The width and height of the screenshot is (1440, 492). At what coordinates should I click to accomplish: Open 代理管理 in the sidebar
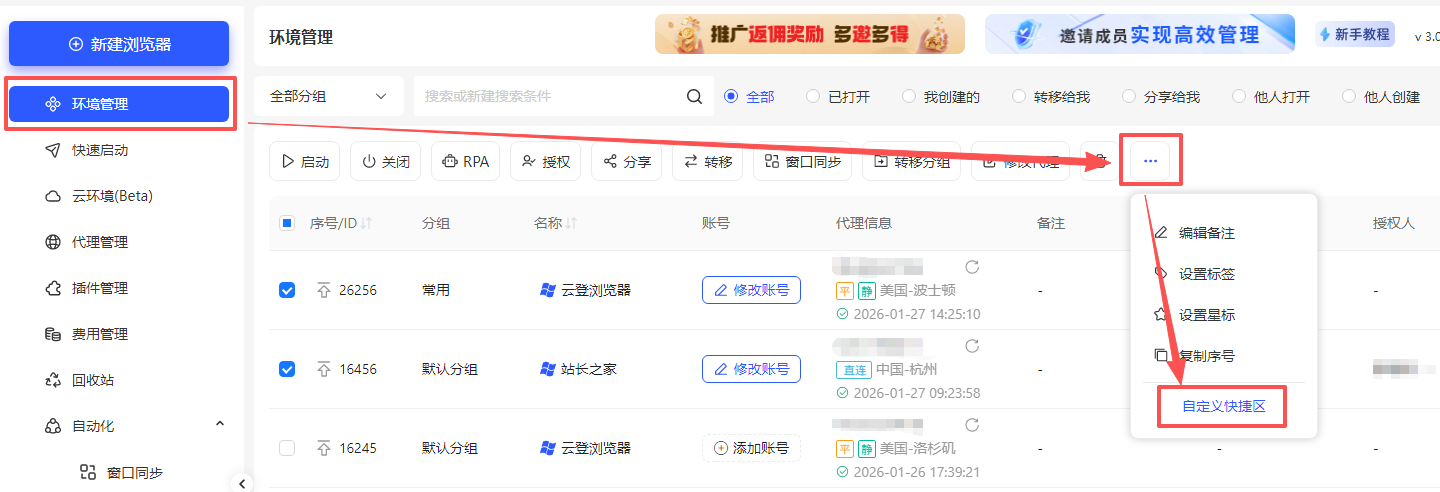click(x=100, y=242)
